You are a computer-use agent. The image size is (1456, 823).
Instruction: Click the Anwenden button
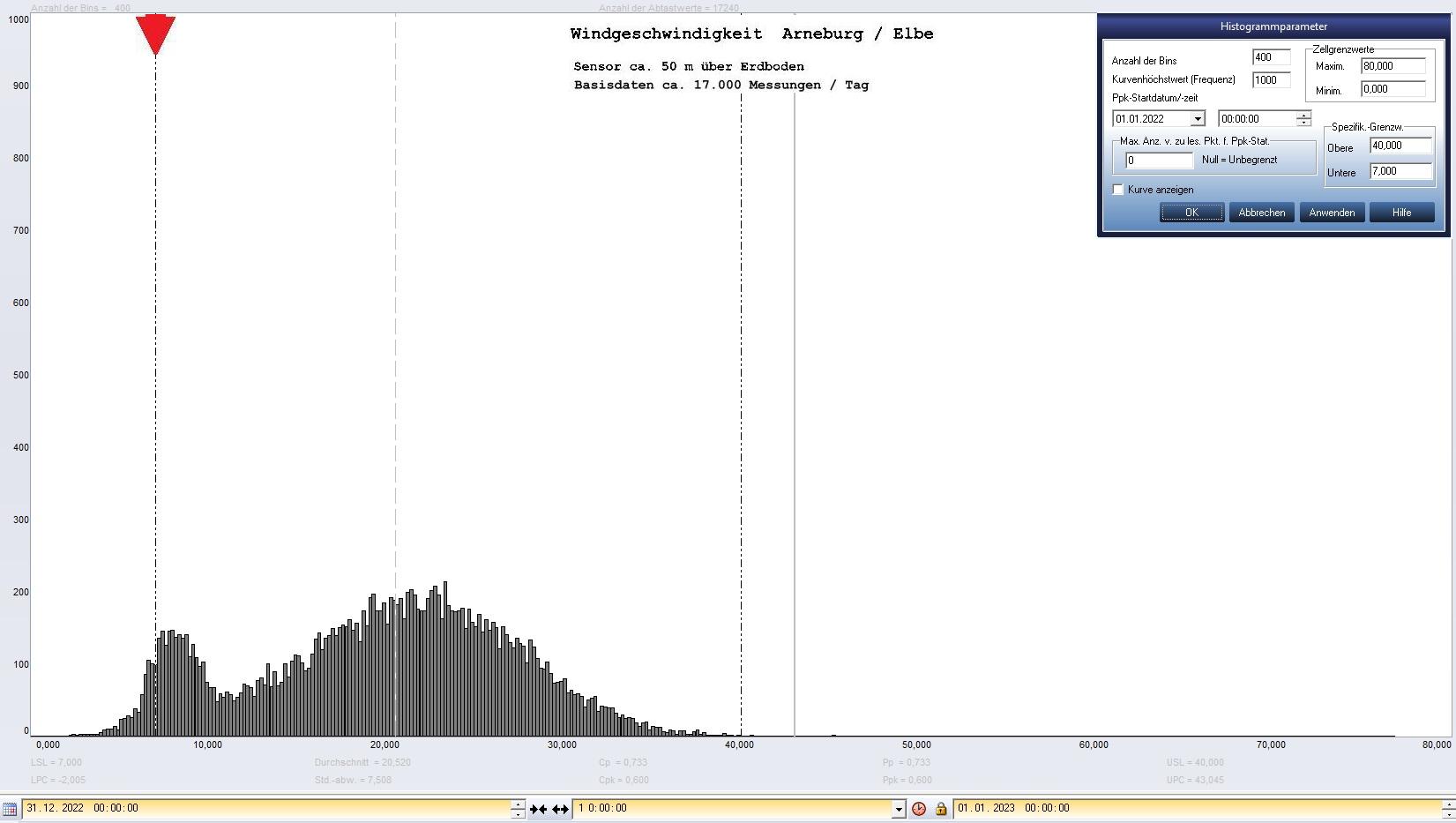[1332, 213]
